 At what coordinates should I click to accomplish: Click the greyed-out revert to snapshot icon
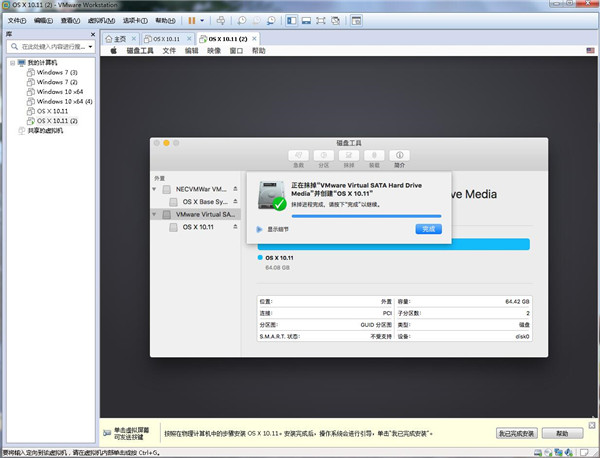pyautogui.click(x=256, y=21)
